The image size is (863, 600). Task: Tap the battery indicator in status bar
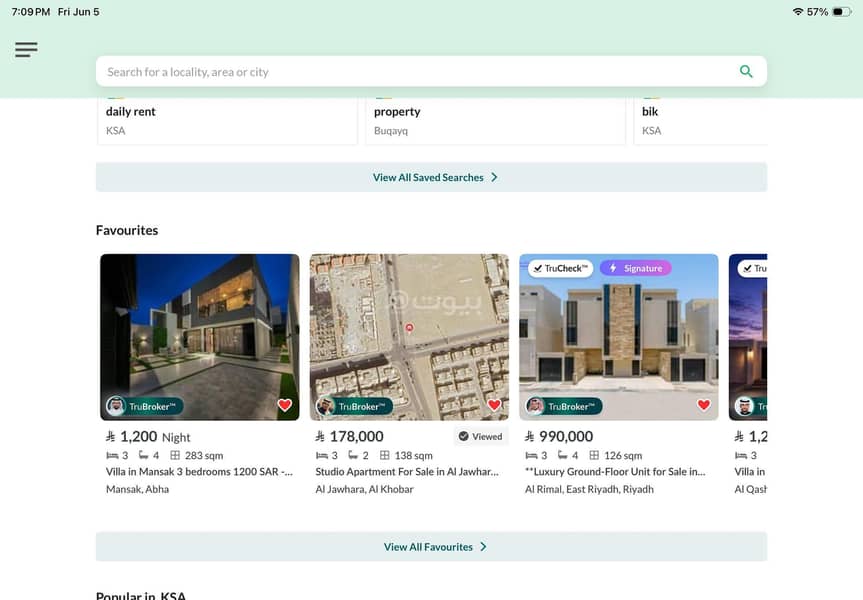pyautogui.click(x=842, y=12)
